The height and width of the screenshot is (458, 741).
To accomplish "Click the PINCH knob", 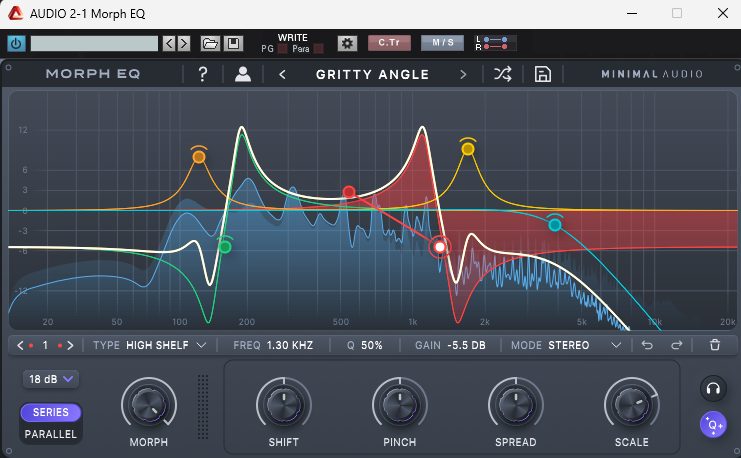I will tap(400, 405).
